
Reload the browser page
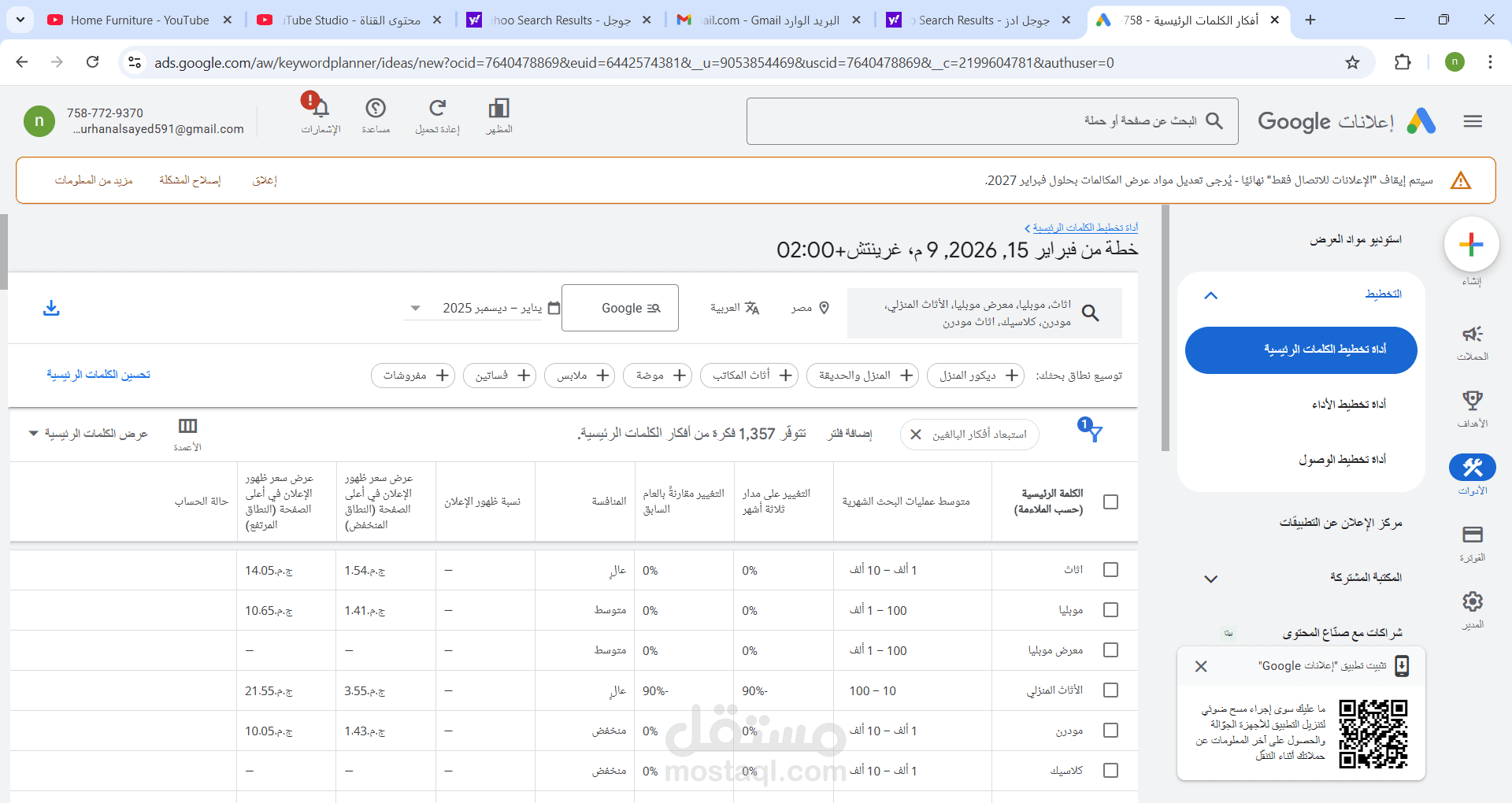click(92, 62)
